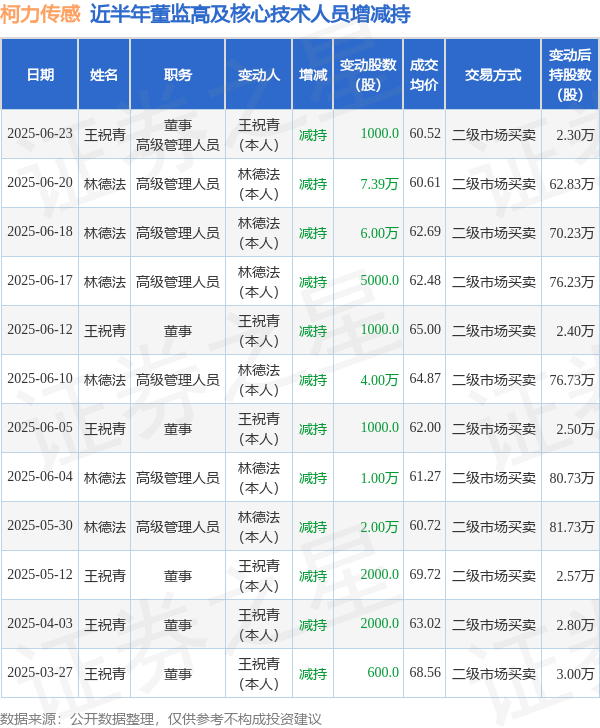
Task: Click the average price 60.72
Action: (x=424, y=525)
